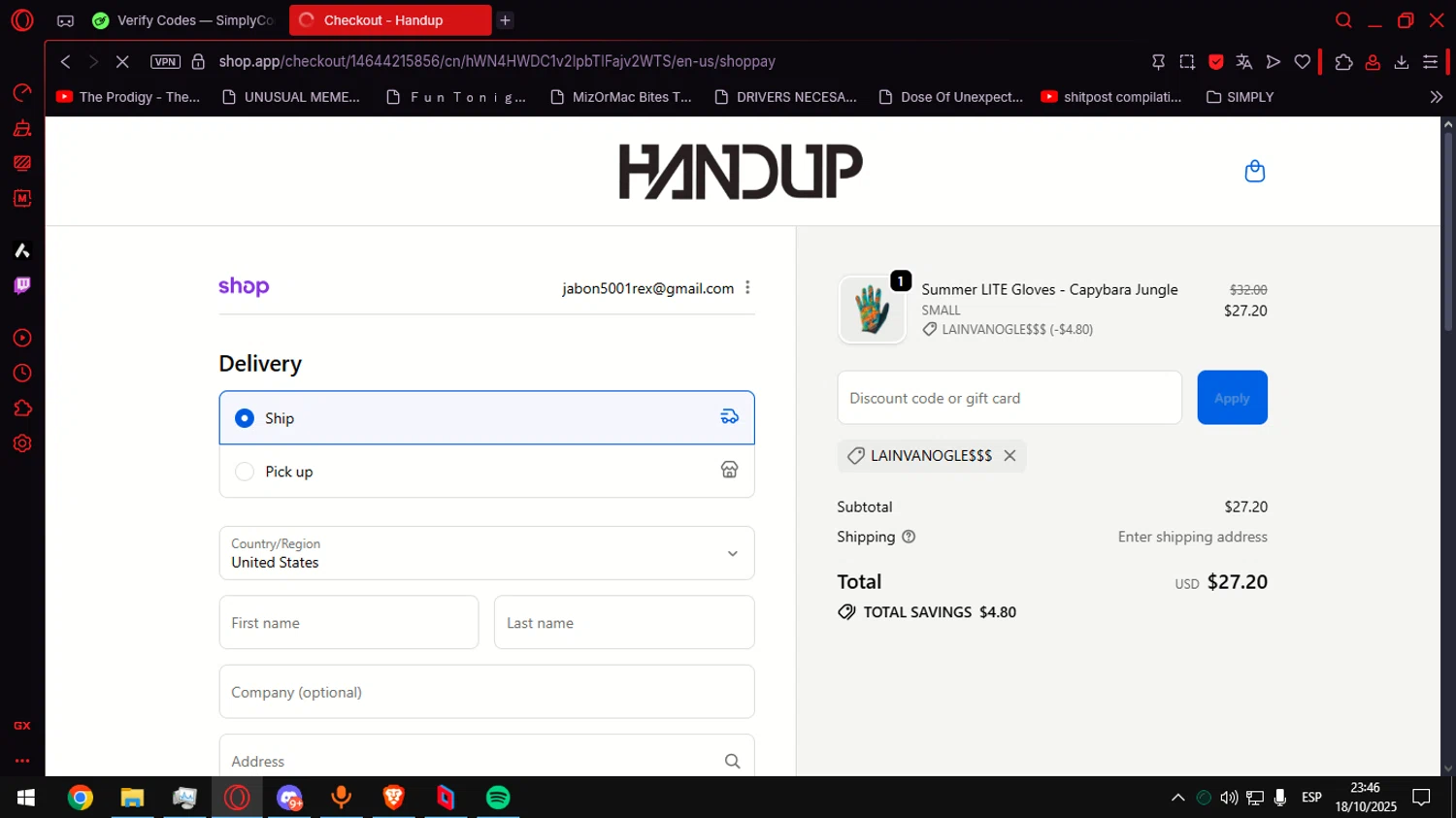Open the Windows Start menu
This screenshot has height=818, width=1456.
(x=26, y=798)
